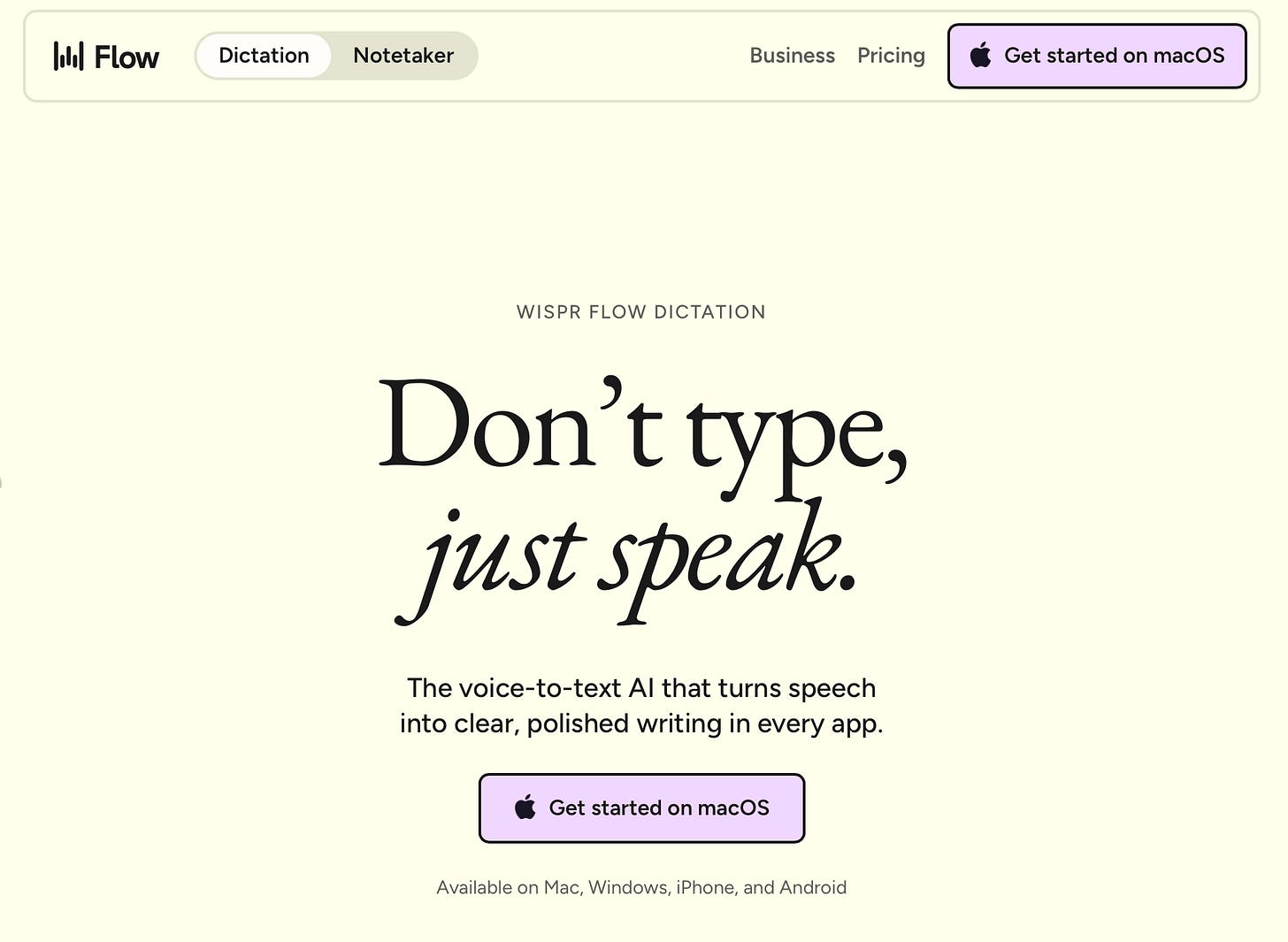1288x942 pixels.
Task: Click hero Get started on macOS button below subtitle
Action: [641, 808]
